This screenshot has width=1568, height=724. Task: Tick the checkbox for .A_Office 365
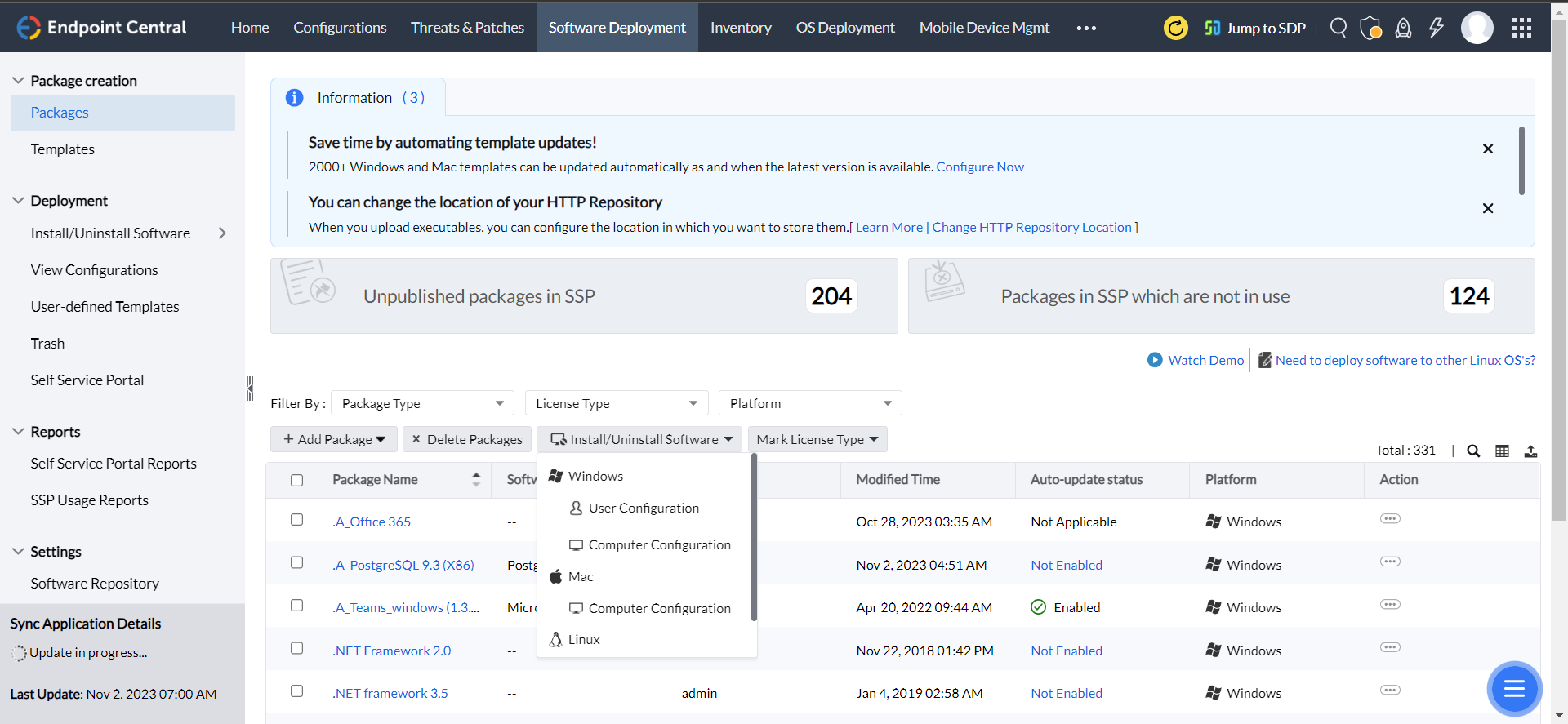(297, 520)
